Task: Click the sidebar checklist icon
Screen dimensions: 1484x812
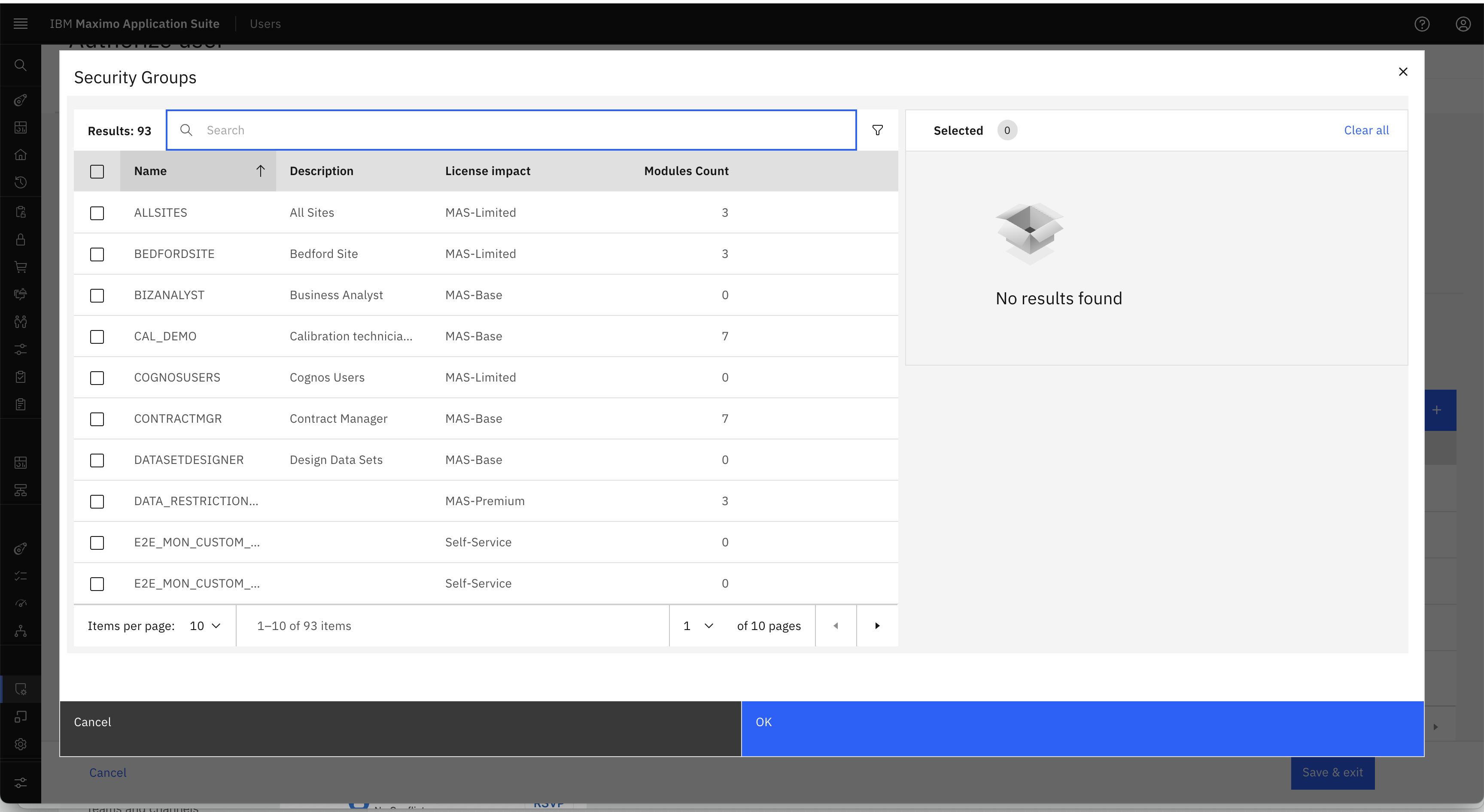Action: pyautogui.click(x=21, y=576)
